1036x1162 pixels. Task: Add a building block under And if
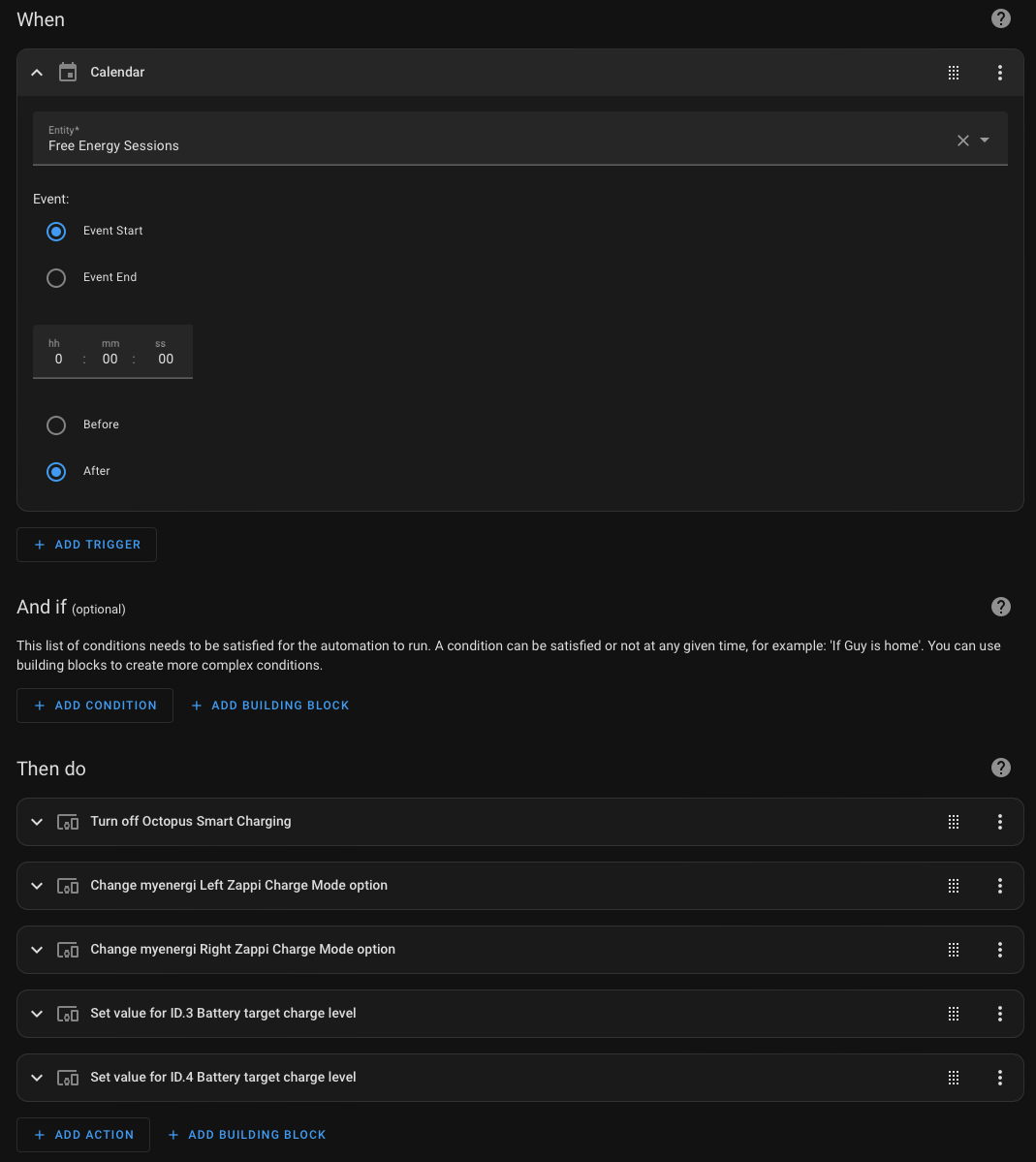tap(269, 706)
